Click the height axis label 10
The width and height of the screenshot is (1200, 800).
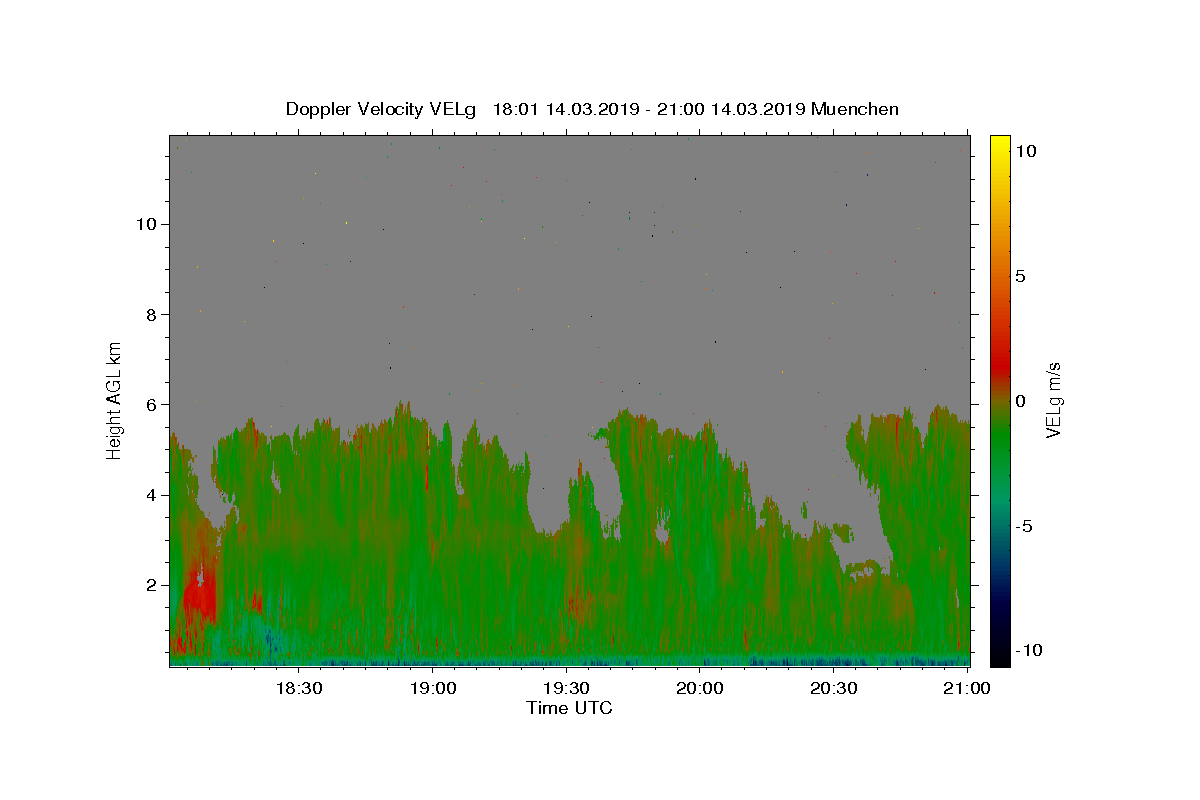(x=148, y=224)
